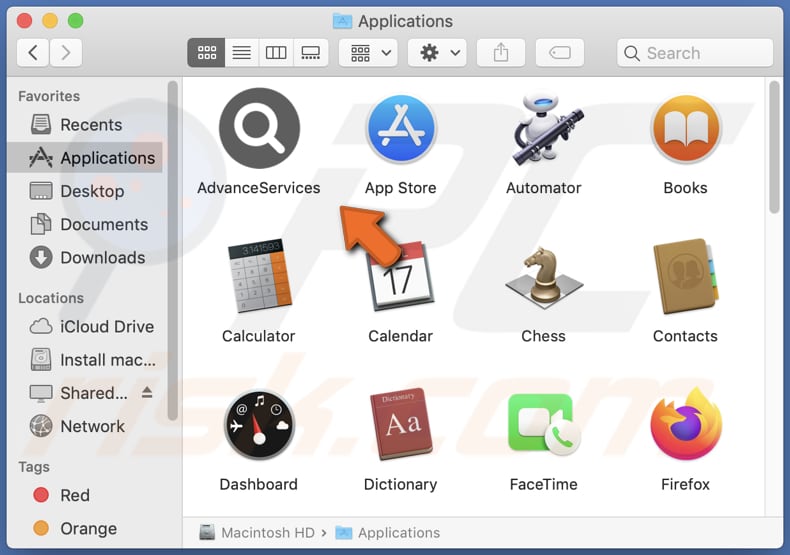Click the sidebar vertical scrollbar
Image resolution: width=790 pixels, height=555 pixels.
(172, 250)
